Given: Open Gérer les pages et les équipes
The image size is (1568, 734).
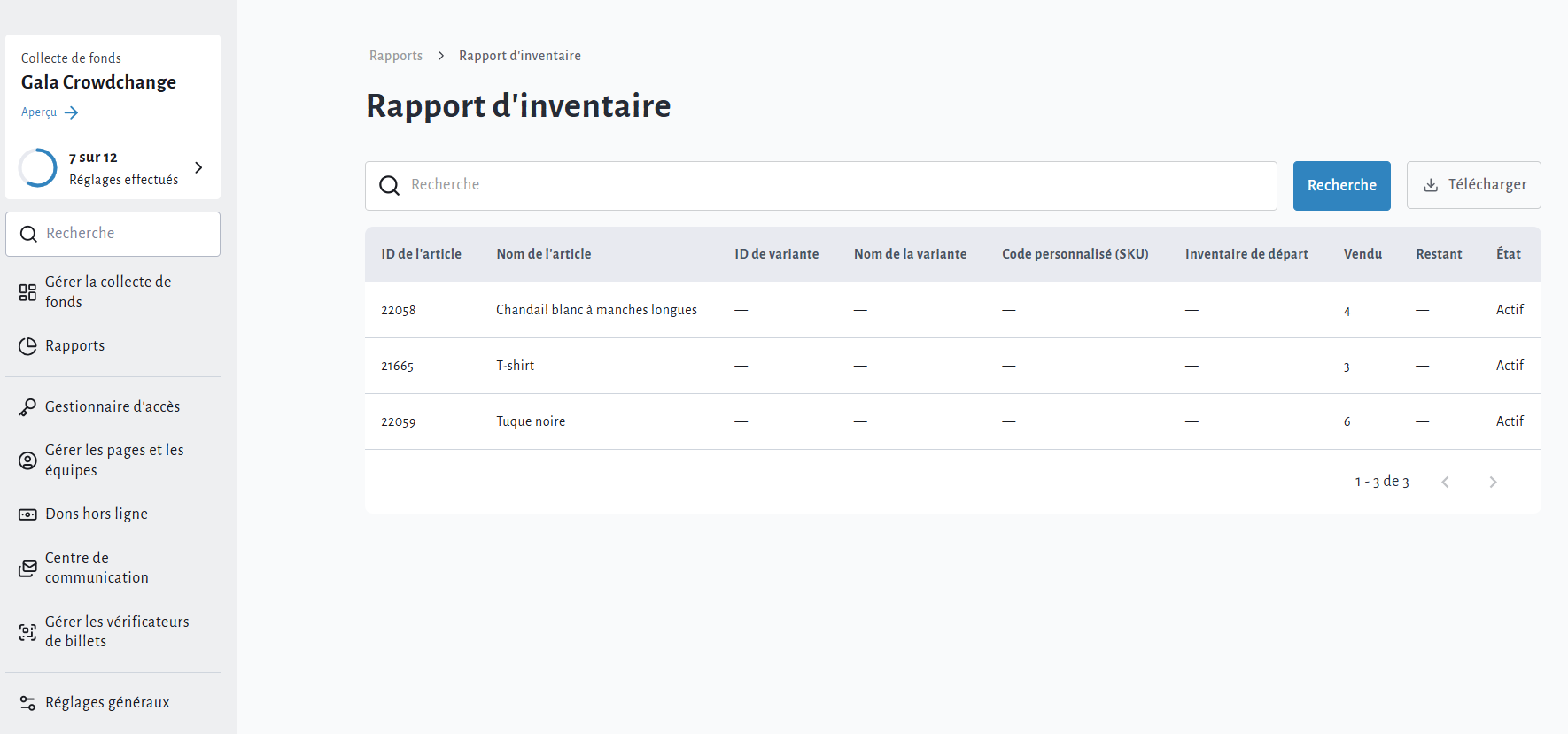Looking at the screenshot, I should (113, 460).
